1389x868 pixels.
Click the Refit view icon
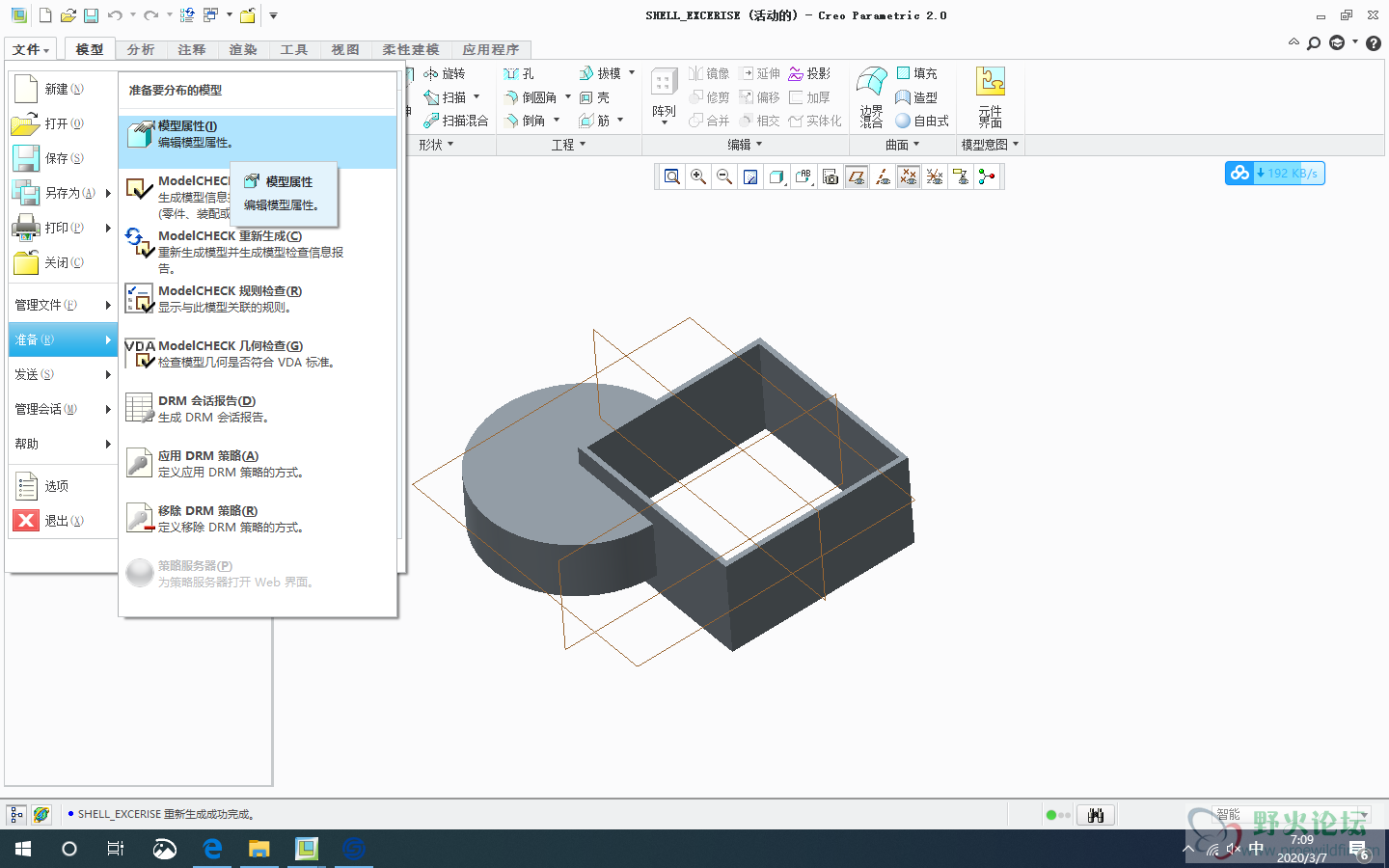[672, 176]
